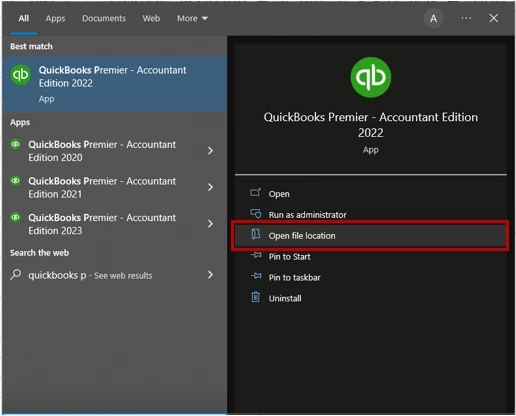Choose Pin to Start
The width and height of the screenshot is (516, 416).
pyautogui.click(x=289, y=257)
